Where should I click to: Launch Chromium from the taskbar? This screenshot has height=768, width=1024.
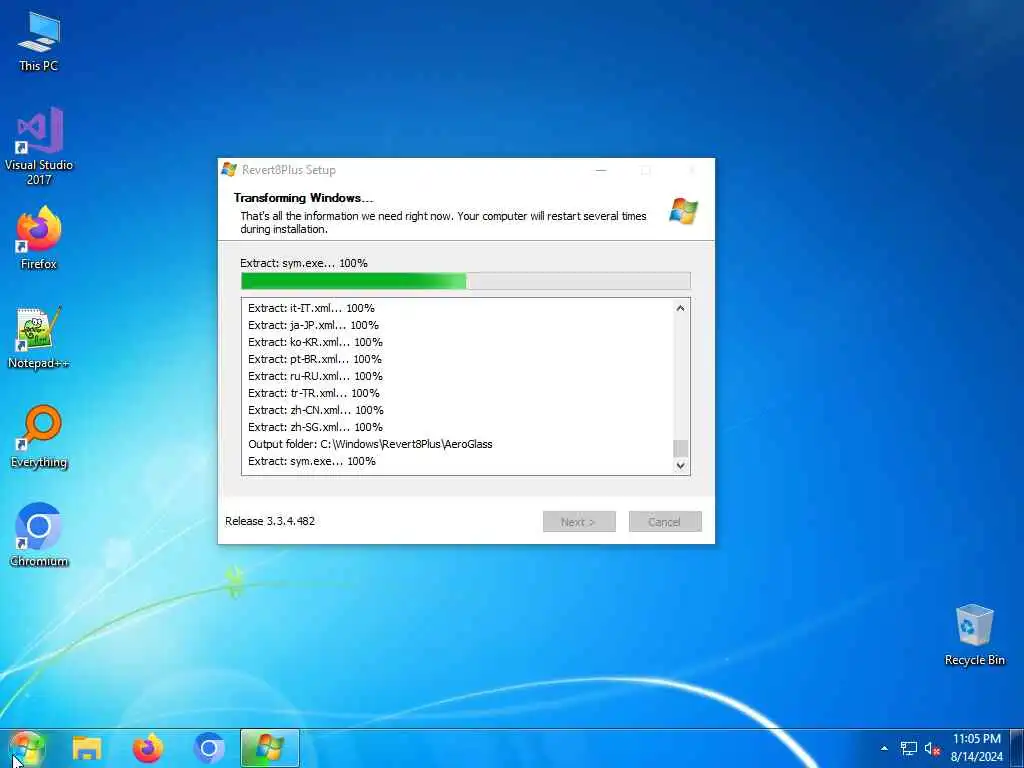tap(208, 748)
